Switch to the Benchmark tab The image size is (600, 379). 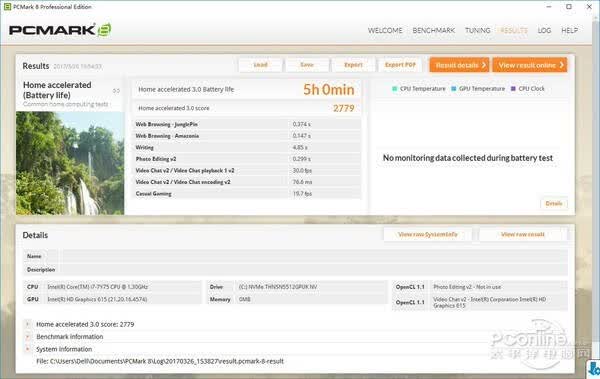coord(434,30)
